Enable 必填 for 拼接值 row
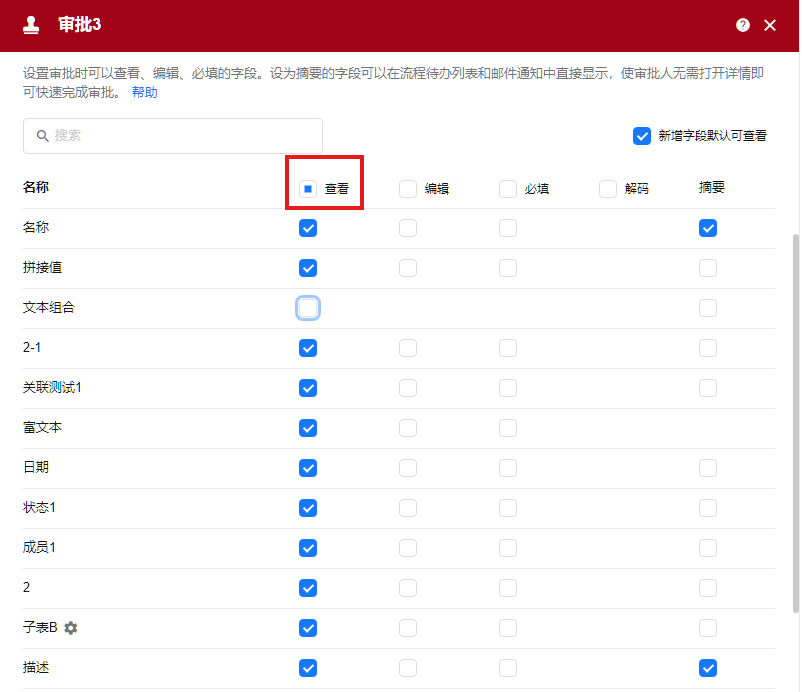Screen dimensions: 802x692 coord(508,268)
